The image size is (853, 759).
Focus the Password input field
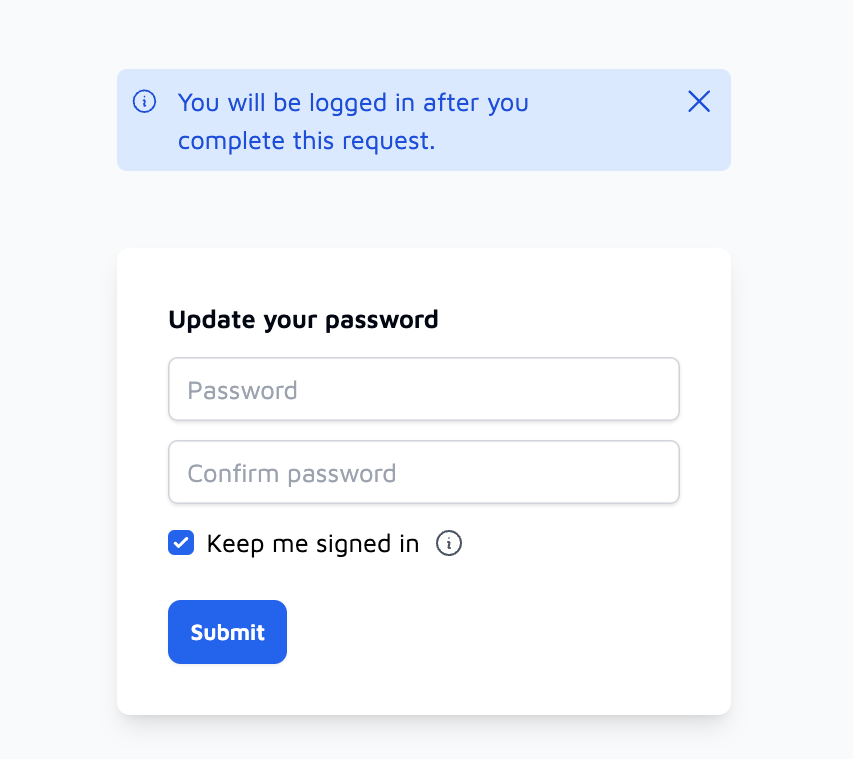point(424,389)
